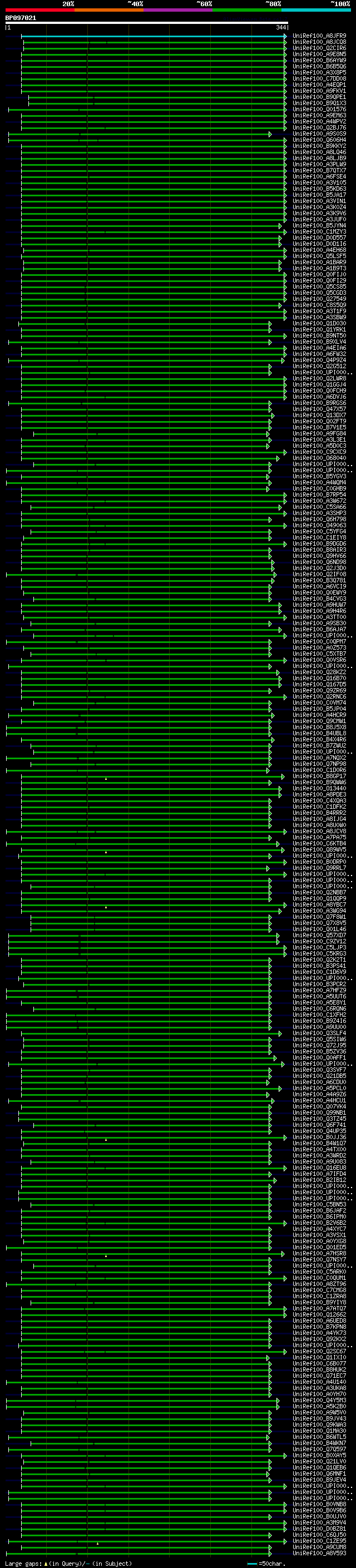Select subject UniRef100_A8LQ46

tap(319, 152)
